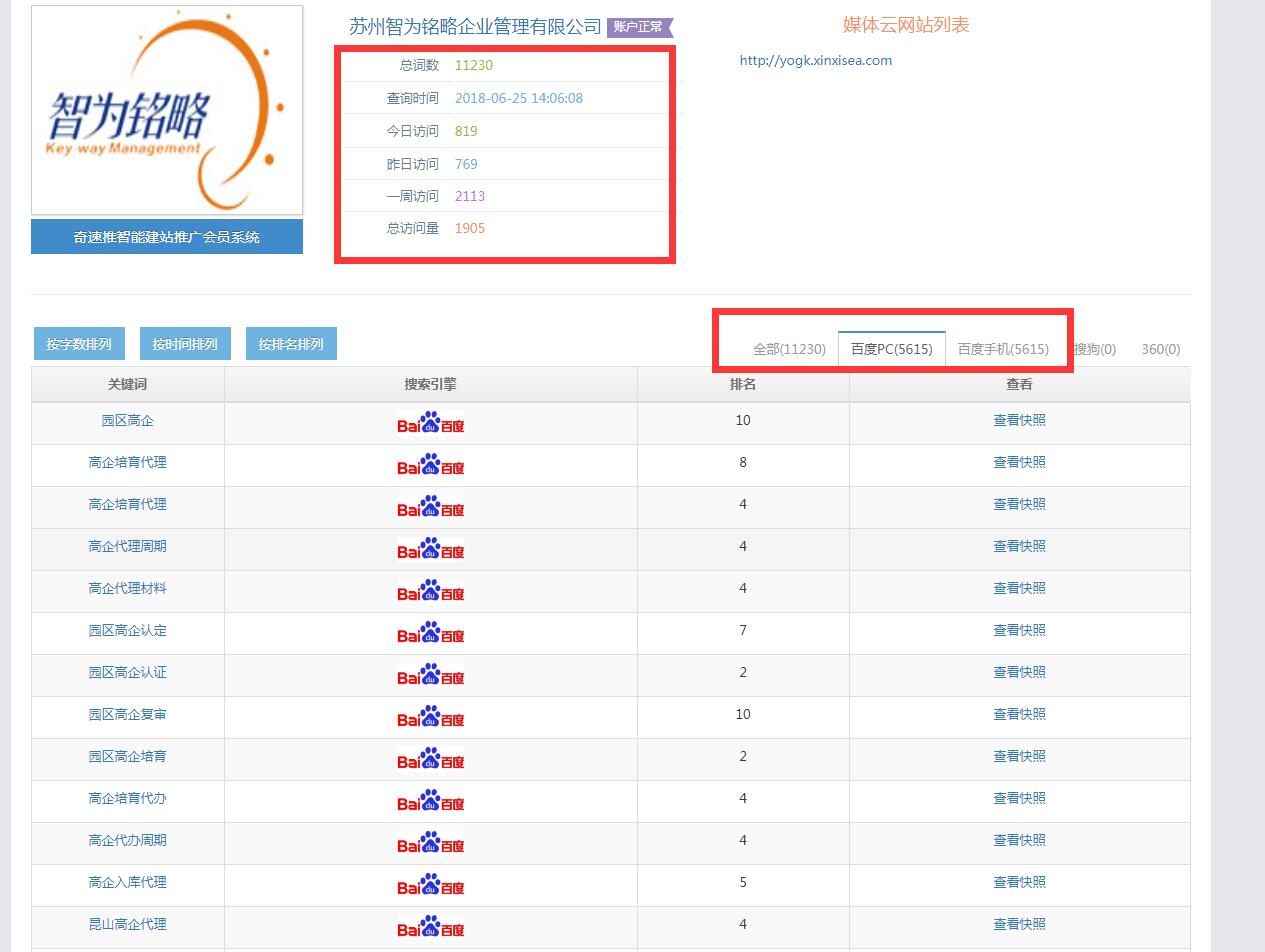Click the Baidu logo in the 园区高企认定 row

pos(430,634)
